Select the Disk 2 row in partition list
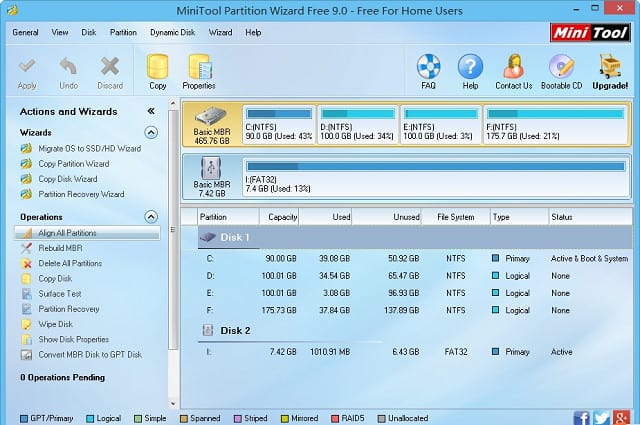Image resolution: width=640 pixels, height=425 pixels. pyautogui.click(x=415, y=331)
